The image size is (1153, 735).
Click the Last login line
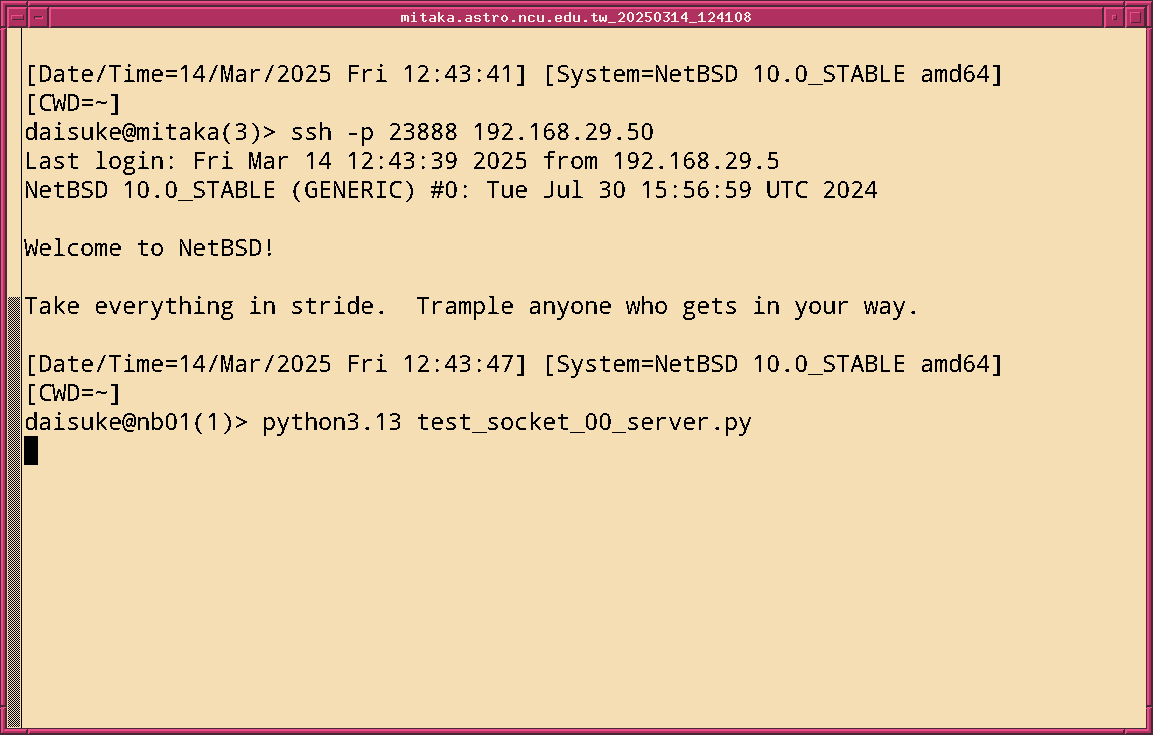(x=402, y=161)
